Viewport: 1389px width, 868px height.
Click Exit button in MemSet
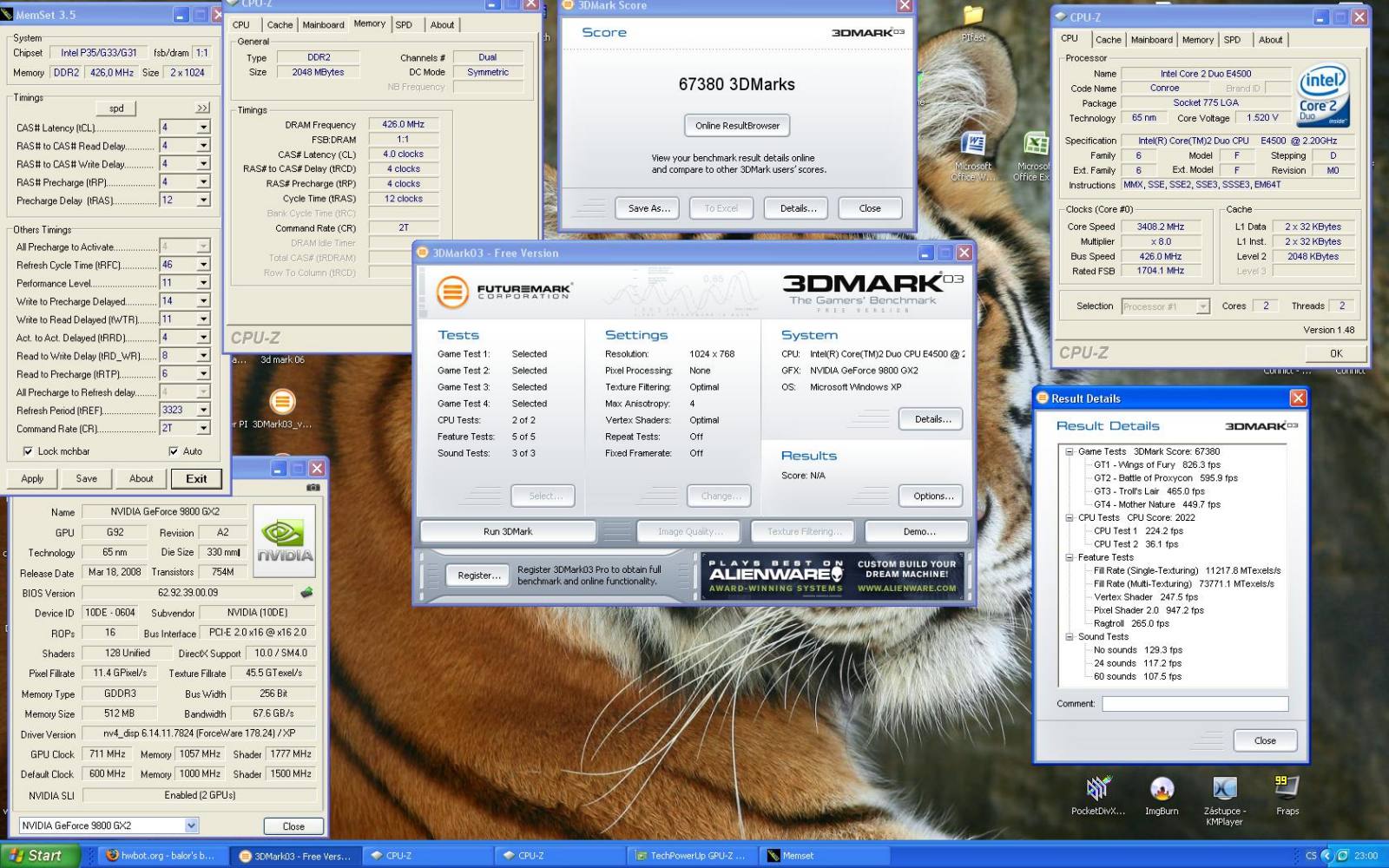coord(196,478)
